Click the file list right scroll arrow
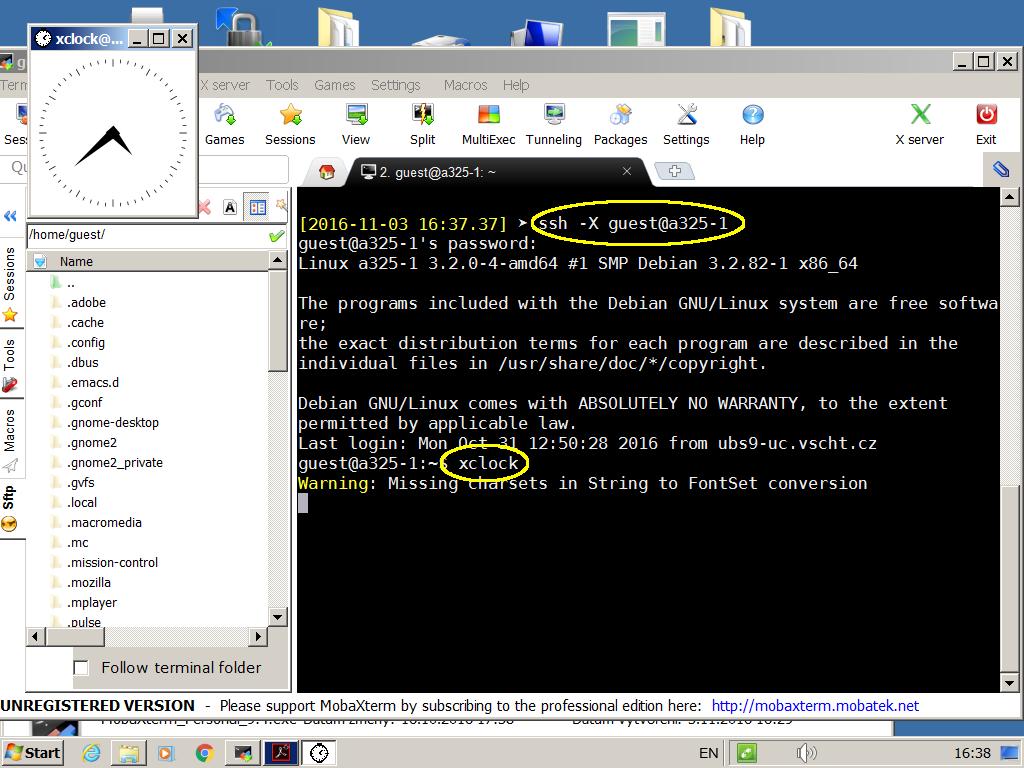This screenshot has height=768, width=1024. 259,636
